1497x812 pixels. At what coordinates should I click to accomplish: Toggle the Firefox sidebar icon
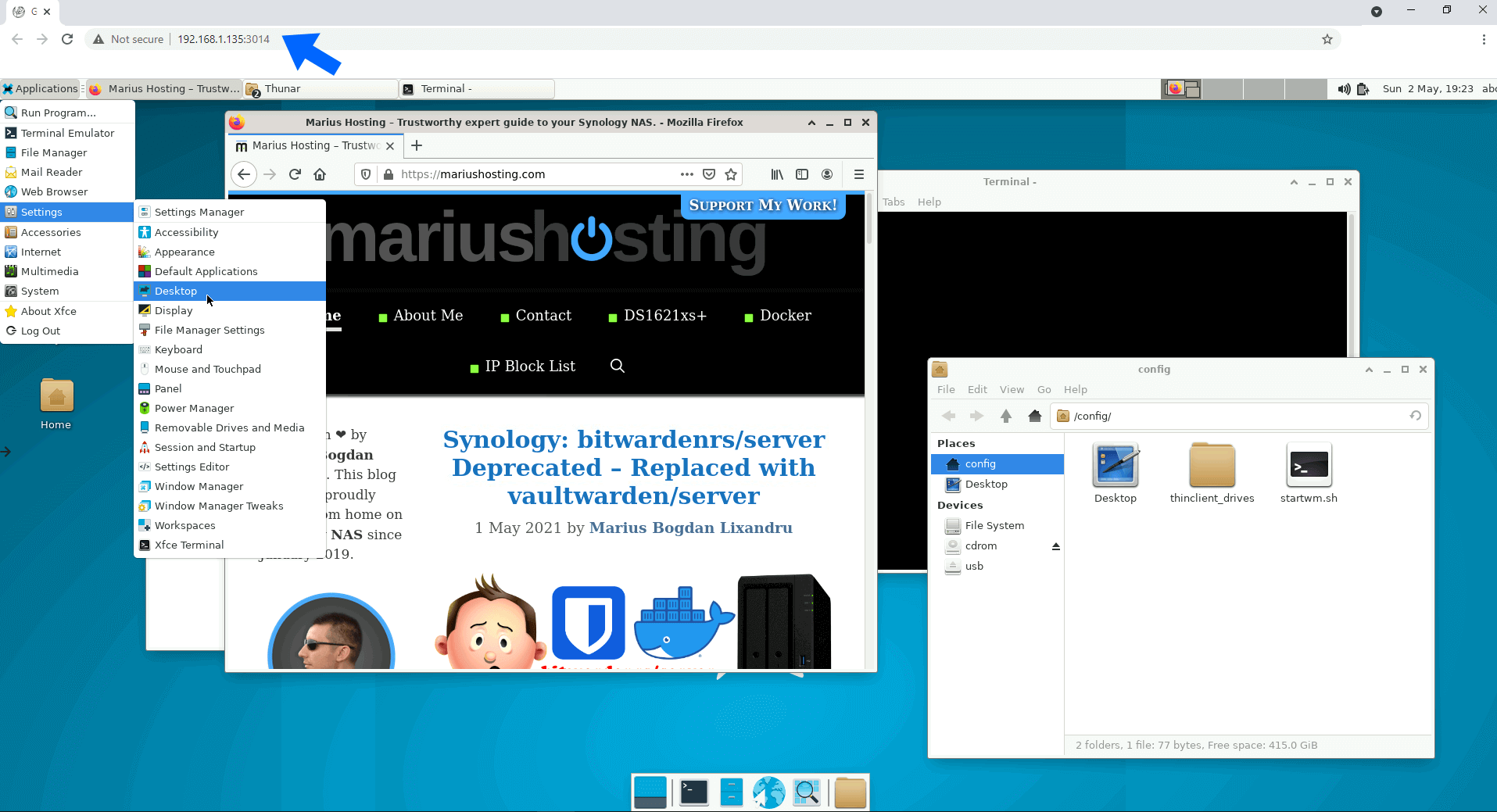[802, 174]
